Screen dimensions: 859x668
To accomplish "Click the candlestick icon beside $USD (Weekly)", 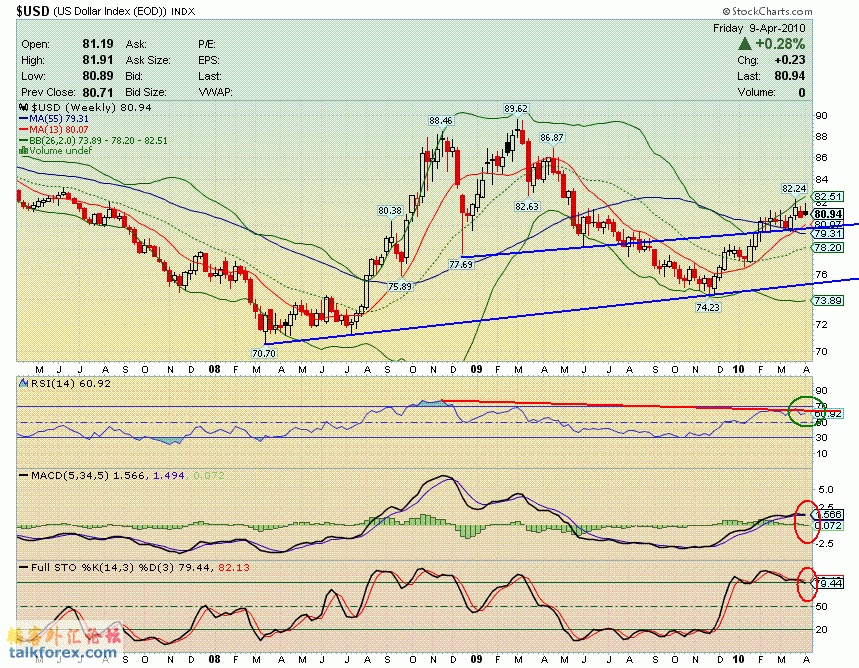I will [x=24, y=108].
